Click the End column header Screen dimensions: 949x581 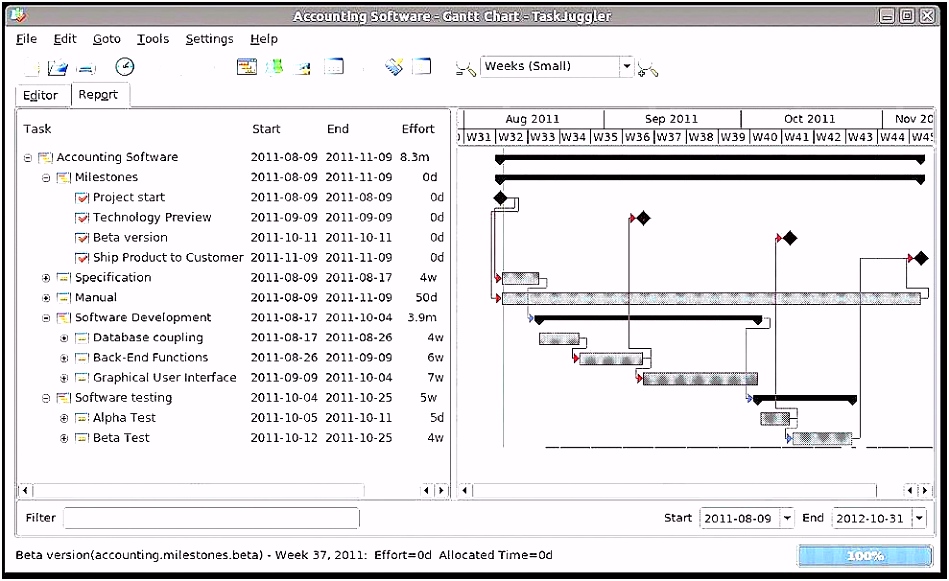[x=338, y=129]
